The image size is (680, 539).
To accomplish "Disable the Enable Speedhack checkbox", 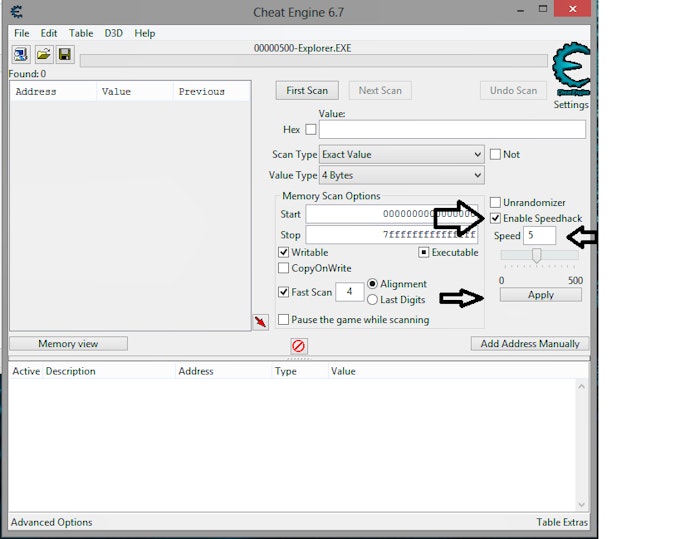I will coord(495,218).
